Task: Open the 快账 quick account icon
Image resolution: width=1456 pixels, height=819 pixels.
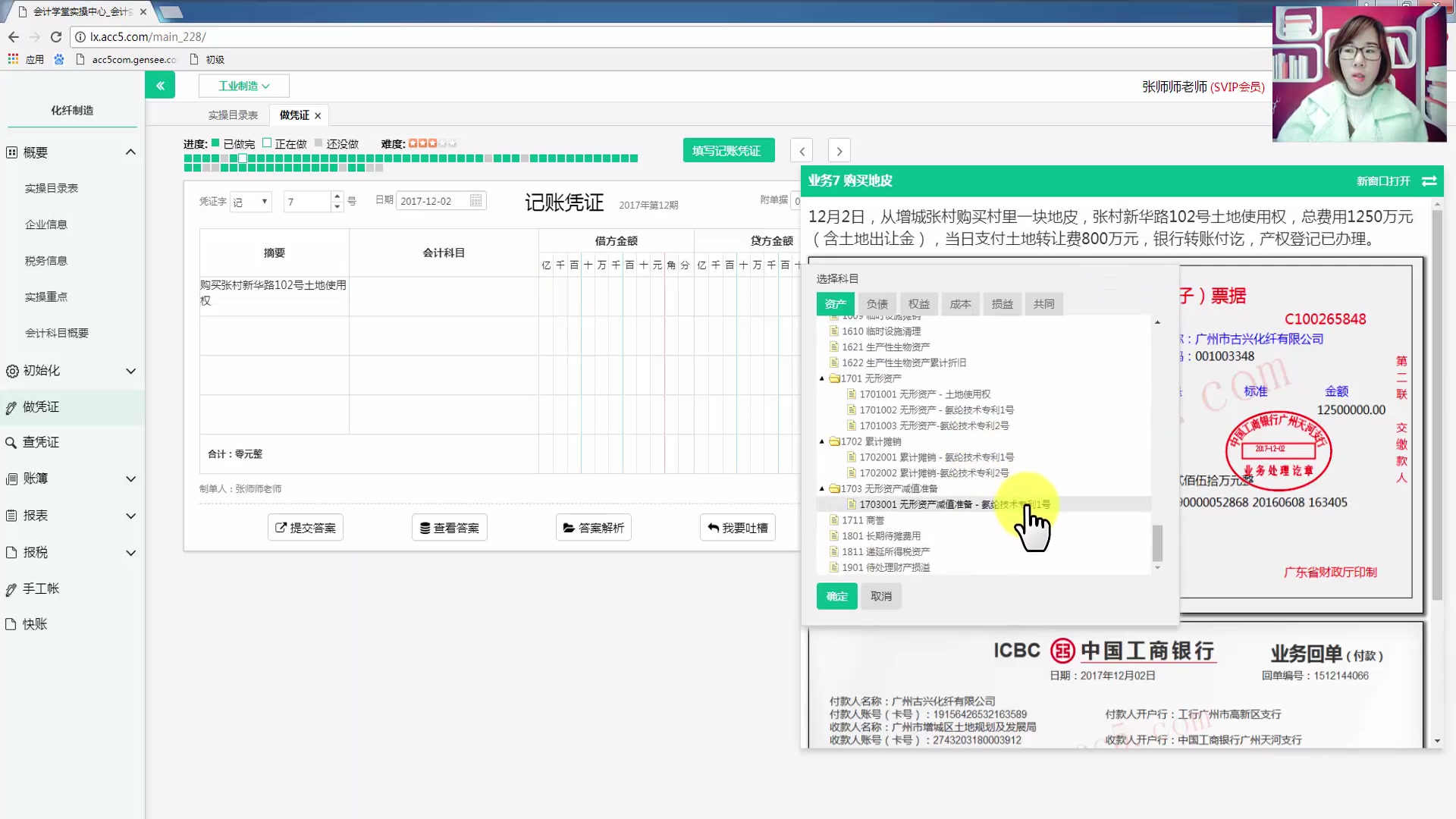Action: click(12, 623)
